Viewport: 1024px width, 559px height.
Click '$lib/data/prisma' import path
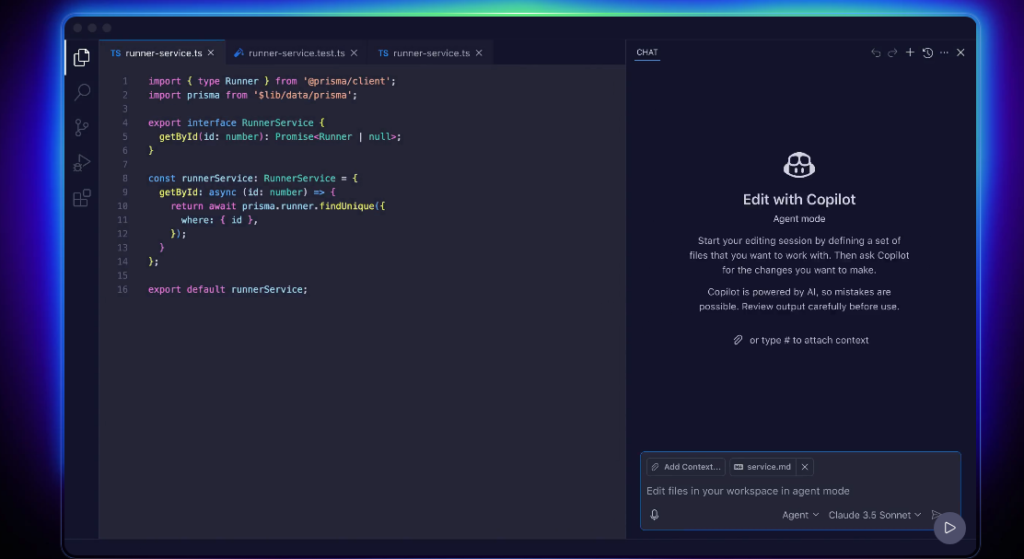(302, 95)
